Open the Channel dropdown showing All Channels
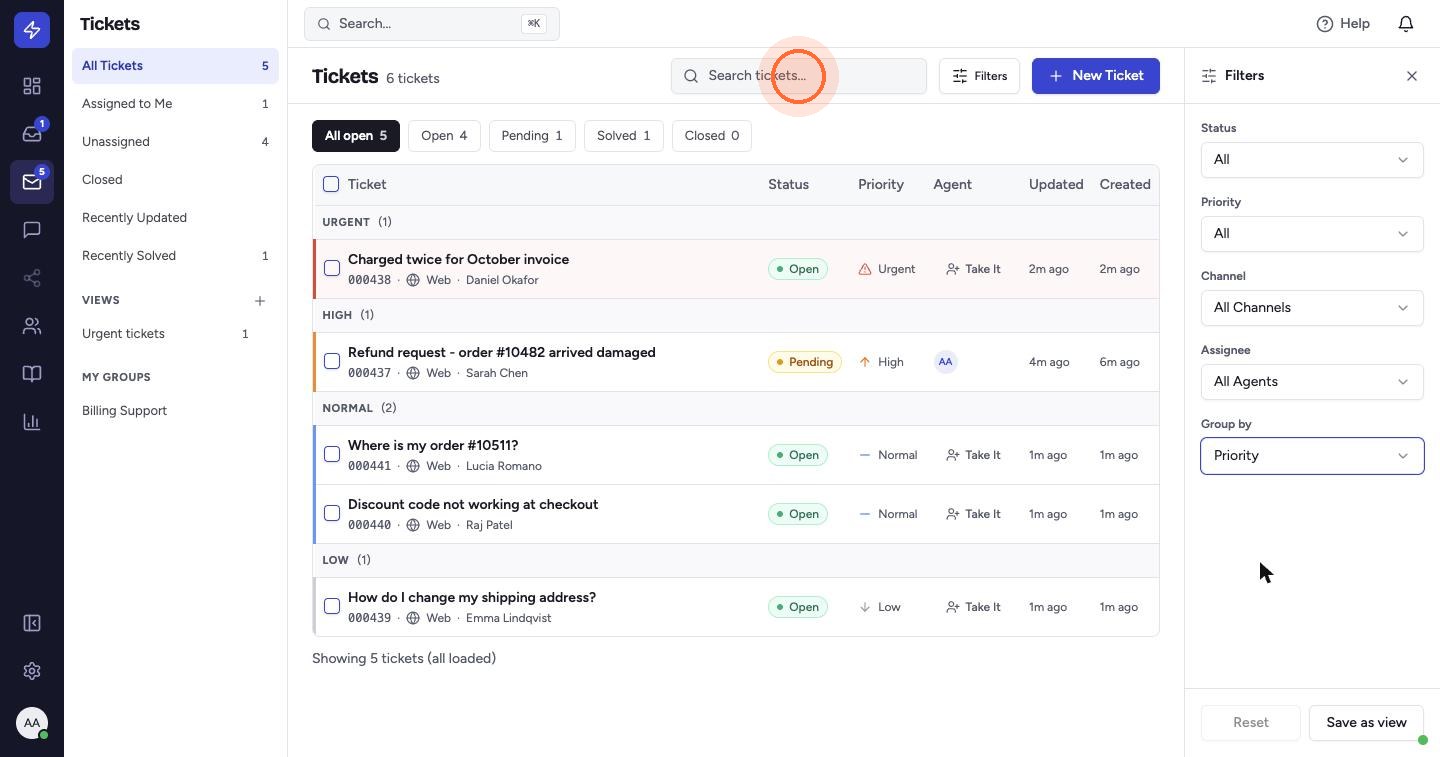This screenshot has width=1440, height=757. [1312, 308]
